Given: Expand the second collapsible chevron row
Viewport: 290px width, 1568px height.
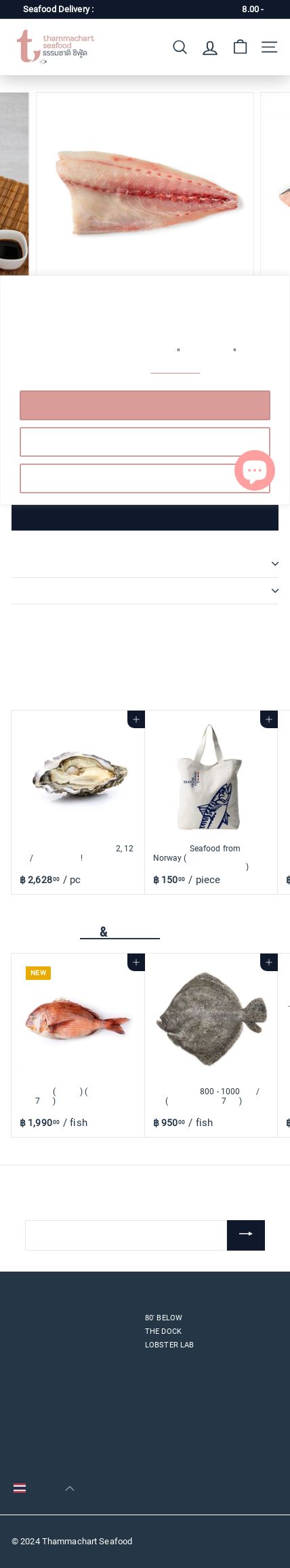Looking at the screenshot, I should (x=145, y=591).
